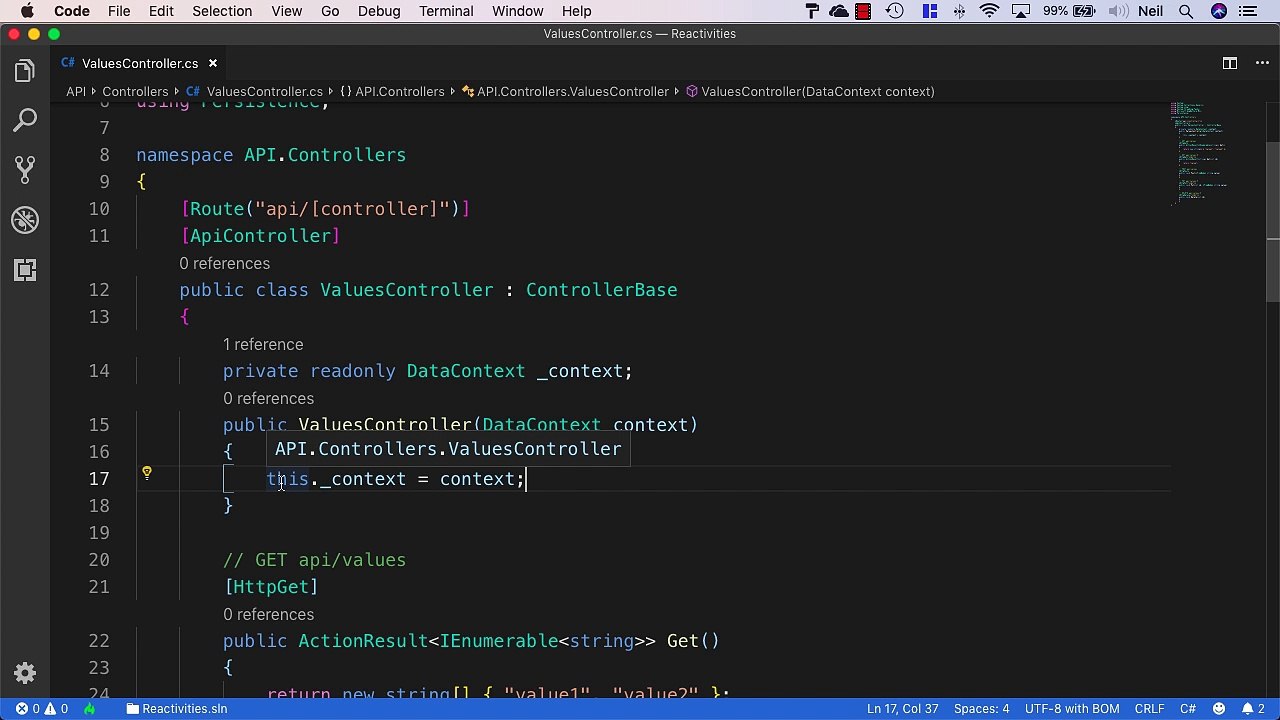Screen dimensions: 1280x720
Task: Open the Search view in the activity bar
Action: coord(25,121)
